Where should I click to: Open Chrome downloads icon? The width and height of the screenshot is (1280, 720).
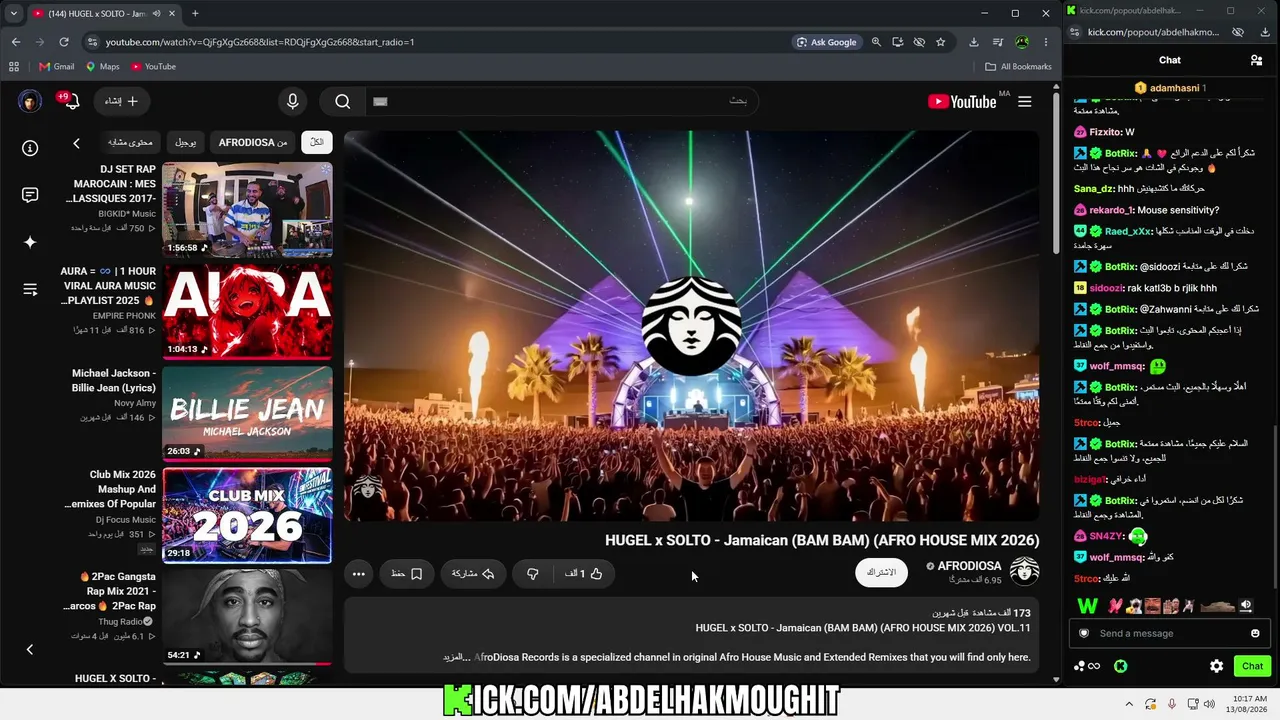click(974, 42)
